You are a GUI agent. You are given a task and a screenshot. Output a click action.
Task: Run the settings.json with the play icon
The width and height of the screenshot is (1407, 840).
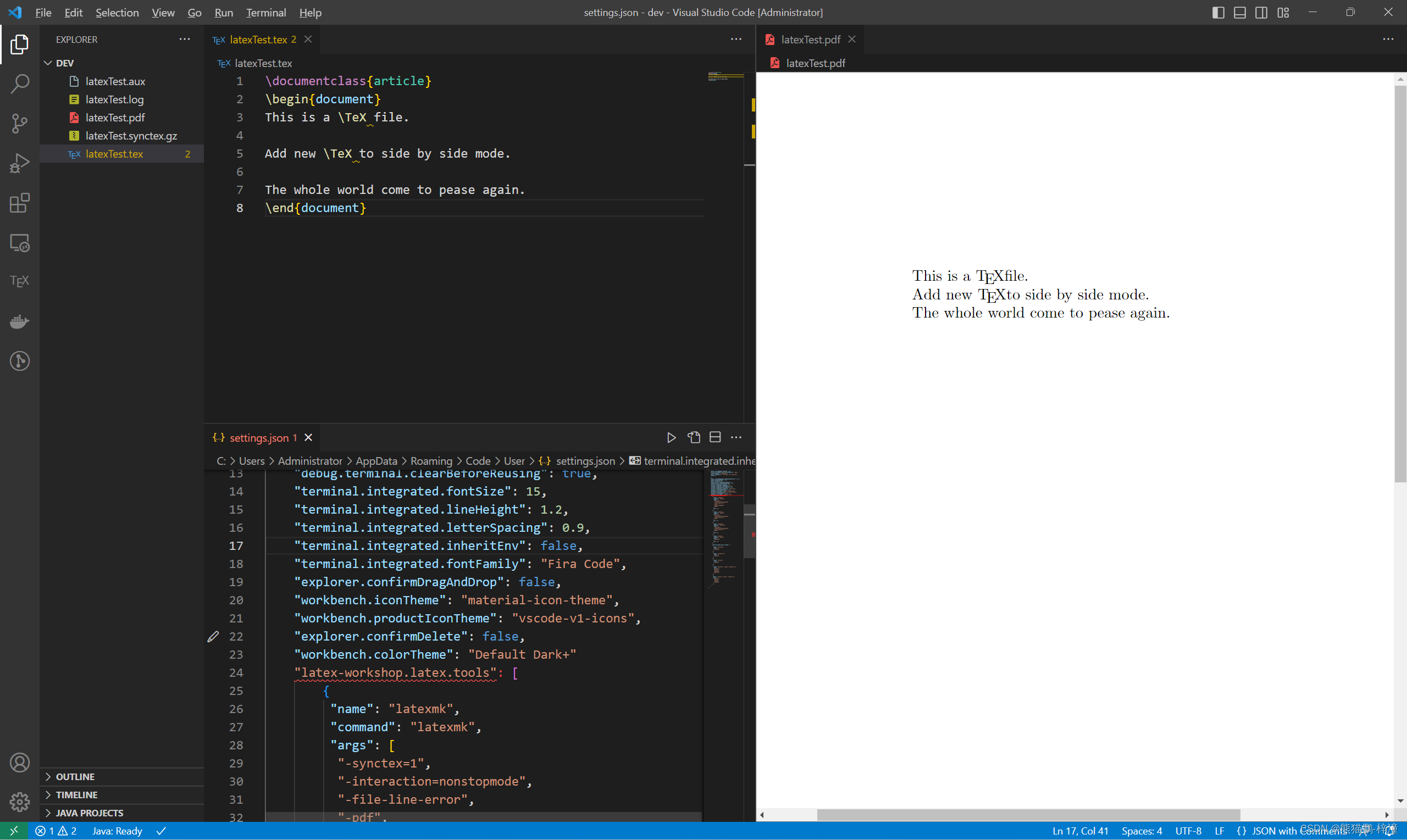point(671,437)
